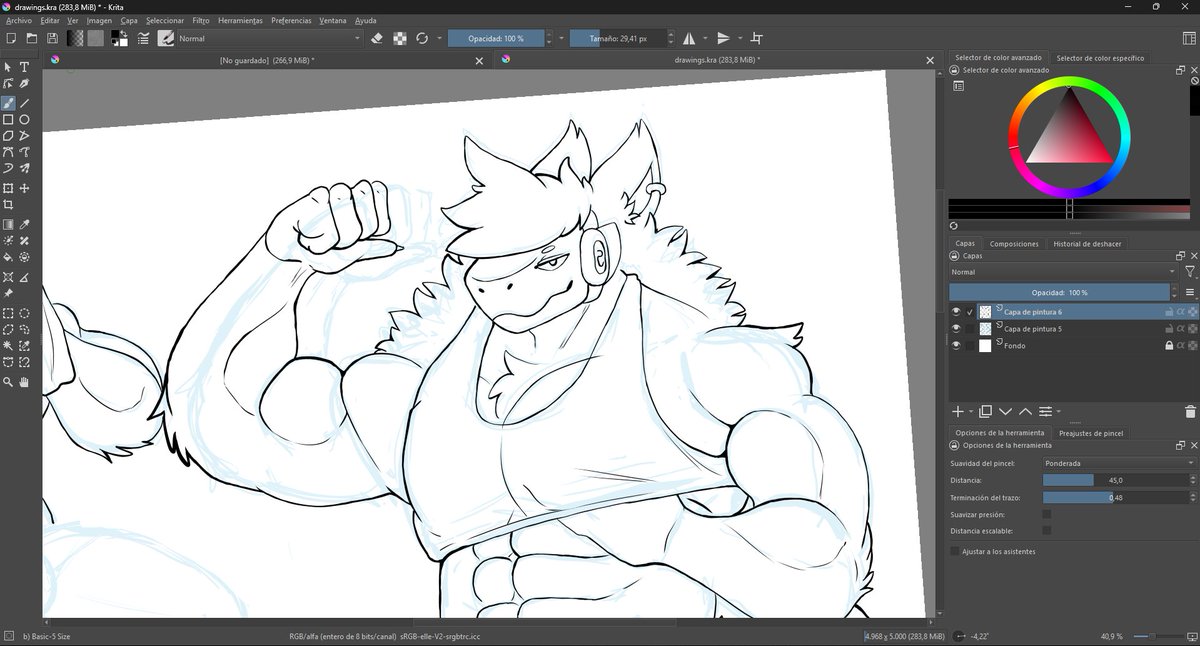Switch to Composiciones tab
1200x646 pixels.
(1014, 244)
